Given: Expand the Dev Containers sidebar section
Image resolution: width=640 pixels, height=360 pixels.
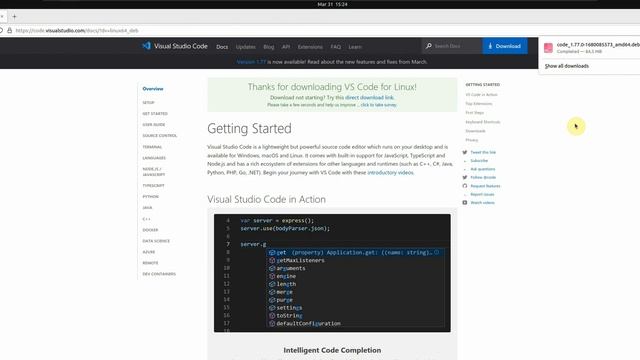Looking at the screenshot, I should 159,274.
